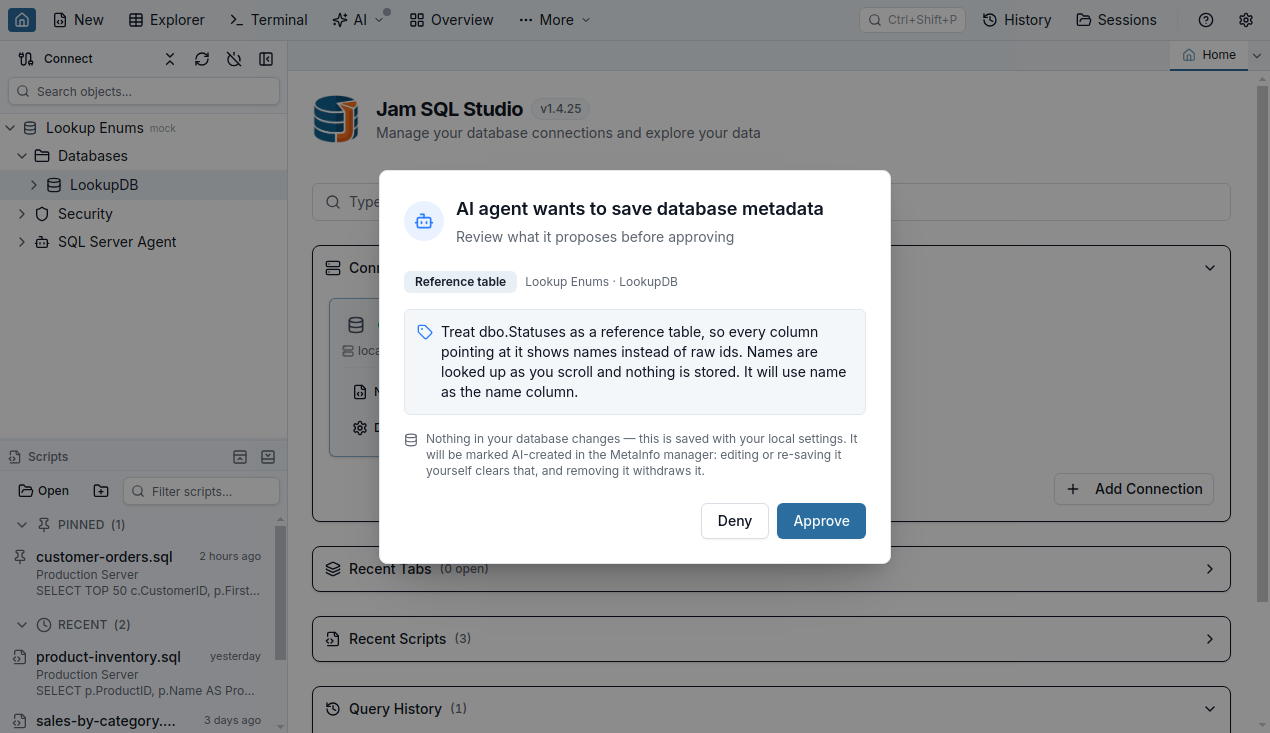Open Sessions

[x=1116, y=20]
